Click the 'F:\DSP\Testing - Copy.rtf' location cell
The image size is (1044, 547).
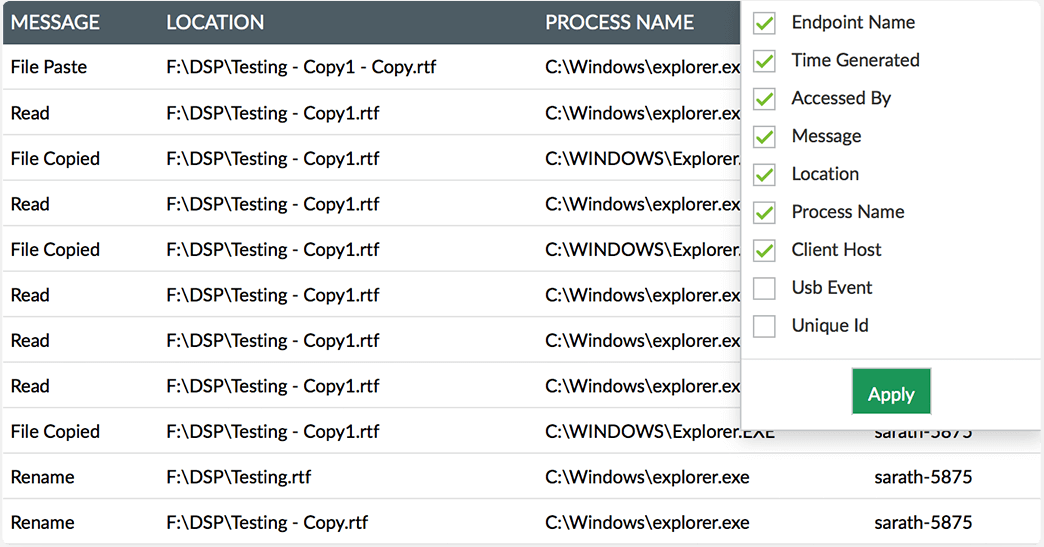click(x=267, y=522)
